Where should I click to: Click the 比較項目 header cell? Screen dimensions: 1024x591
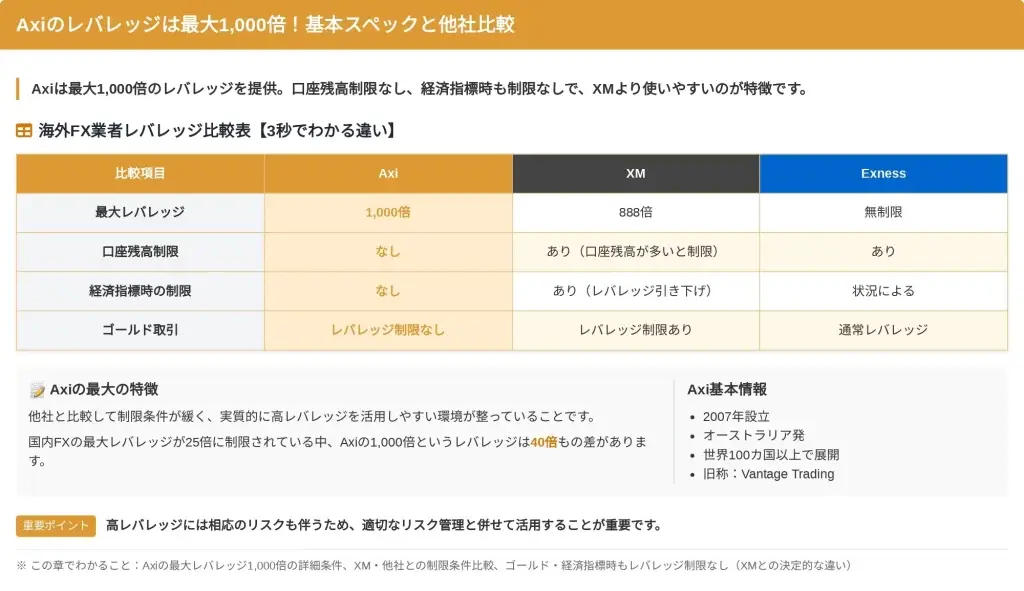(x=140, y=173)
